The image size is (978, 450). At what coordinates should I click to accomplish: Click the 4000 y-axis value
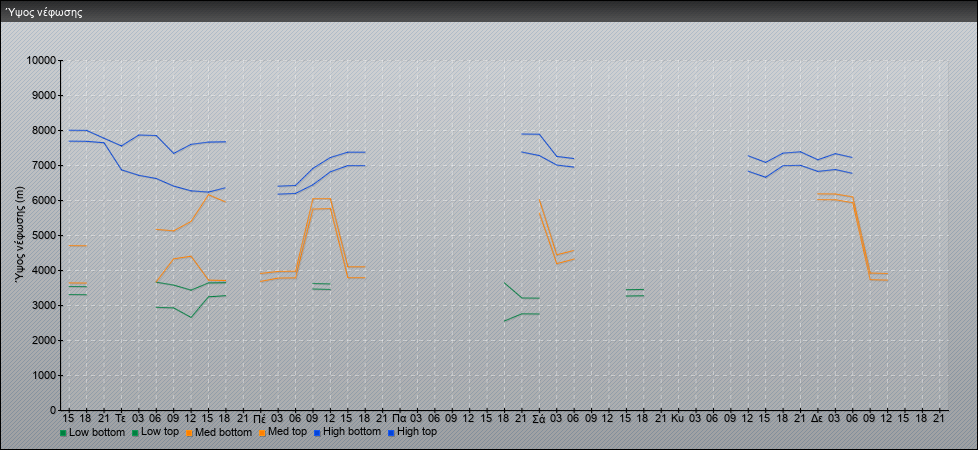pyautogui.click(x=44, y=271)
